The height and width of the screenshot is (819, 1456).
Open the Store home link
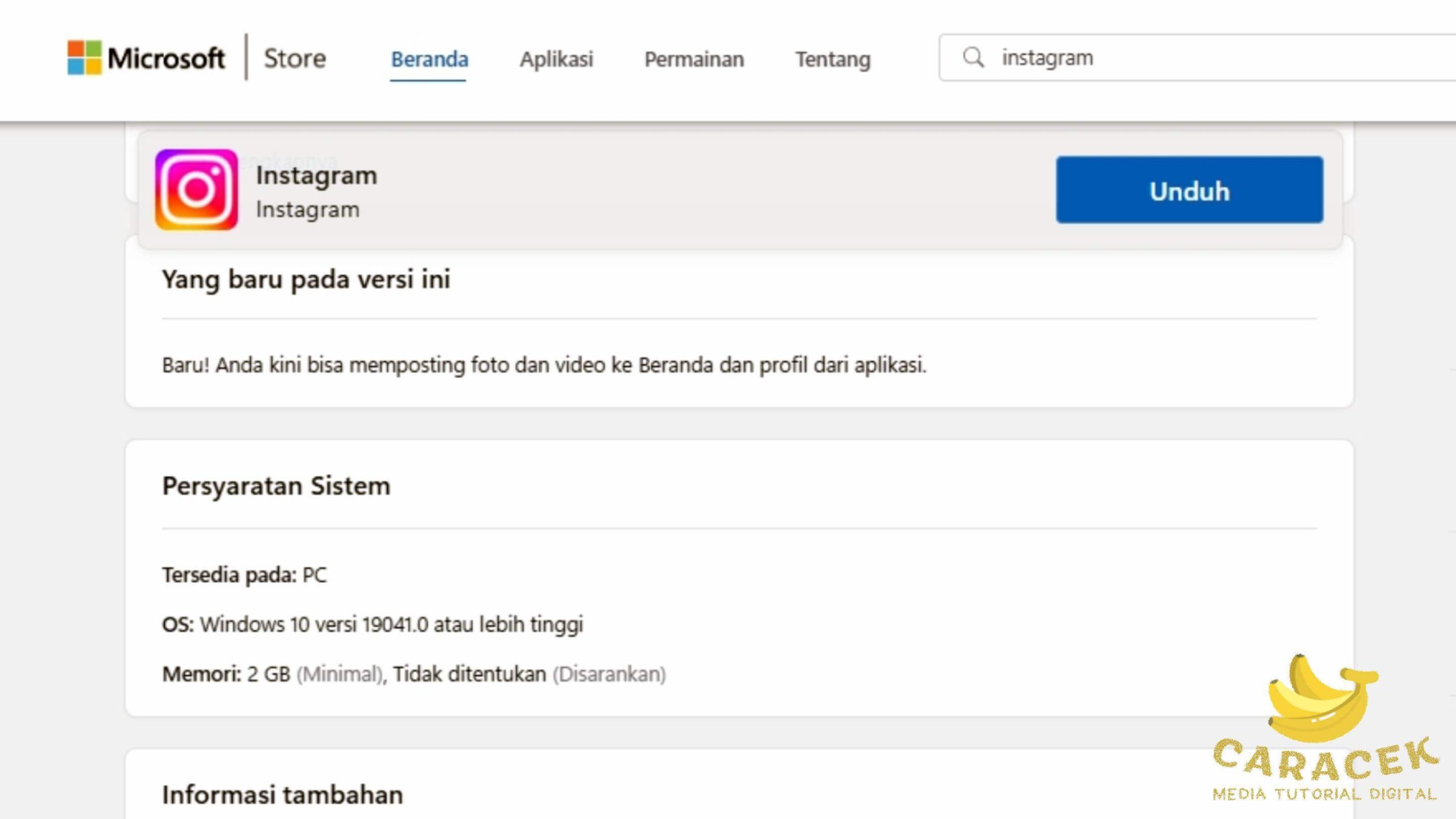(295, 58)
